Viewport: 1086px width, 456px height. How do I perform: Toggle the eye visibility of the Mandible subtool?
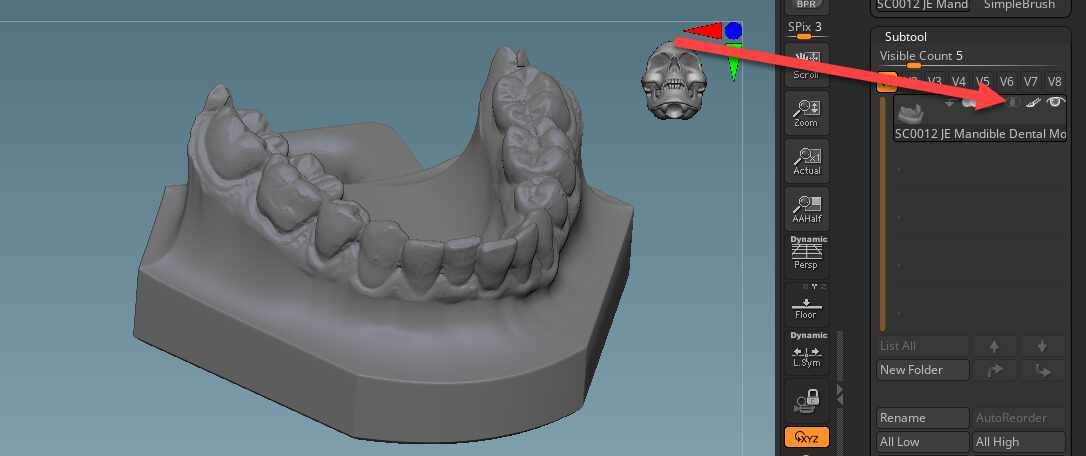(1055, 102)
